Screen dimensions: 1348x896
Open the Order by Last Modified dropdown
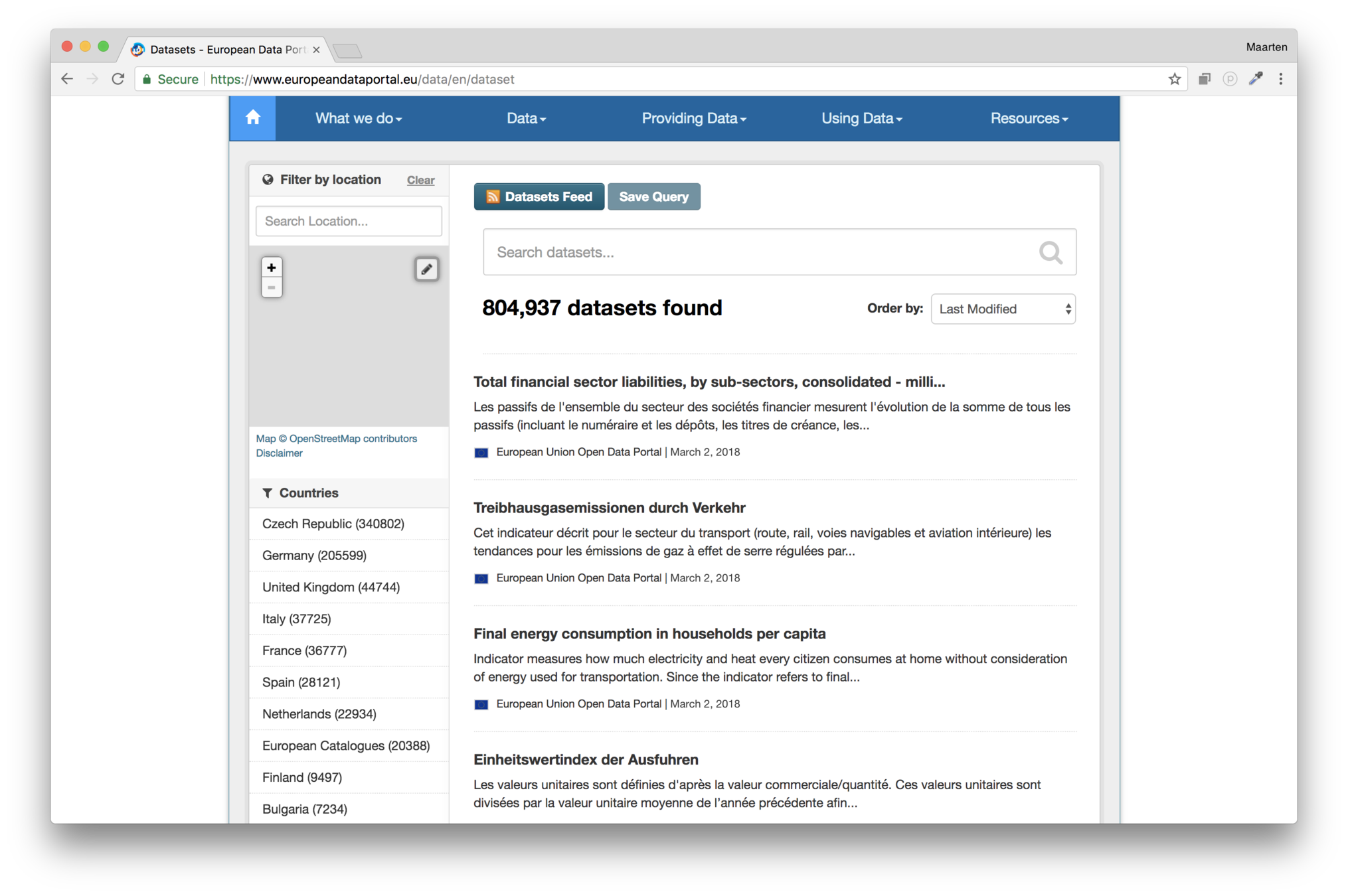[x=1003, y=309]
